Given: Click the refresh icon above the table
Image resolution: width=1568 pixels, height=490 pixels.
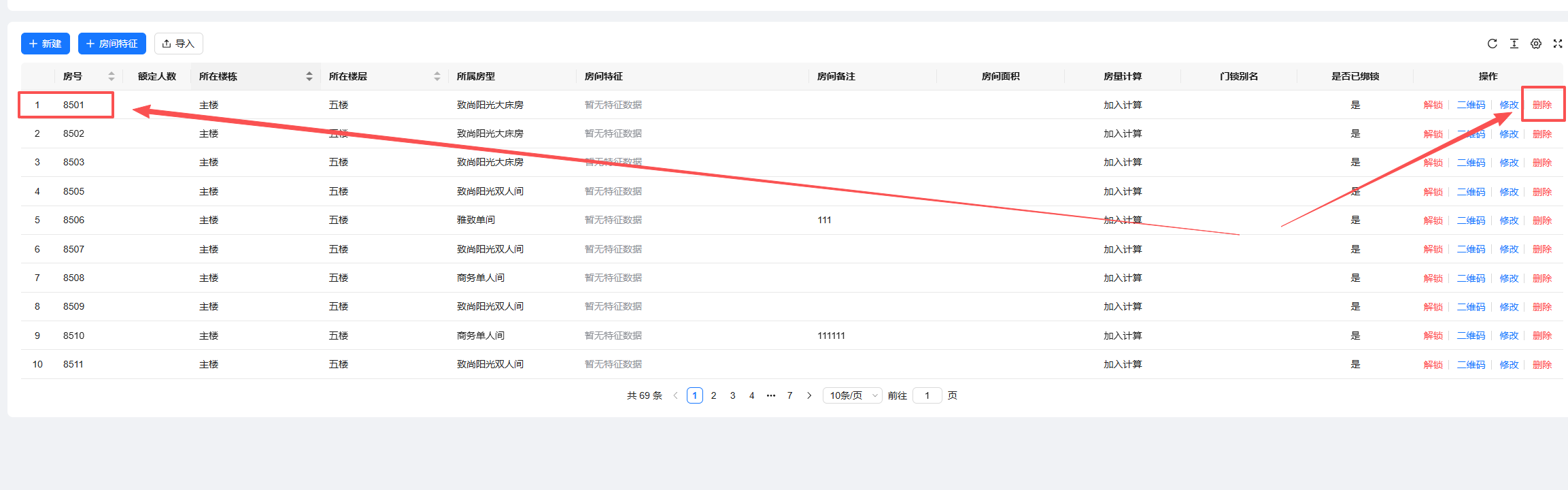Looking at the screenshot, I should coord(1492,44).
